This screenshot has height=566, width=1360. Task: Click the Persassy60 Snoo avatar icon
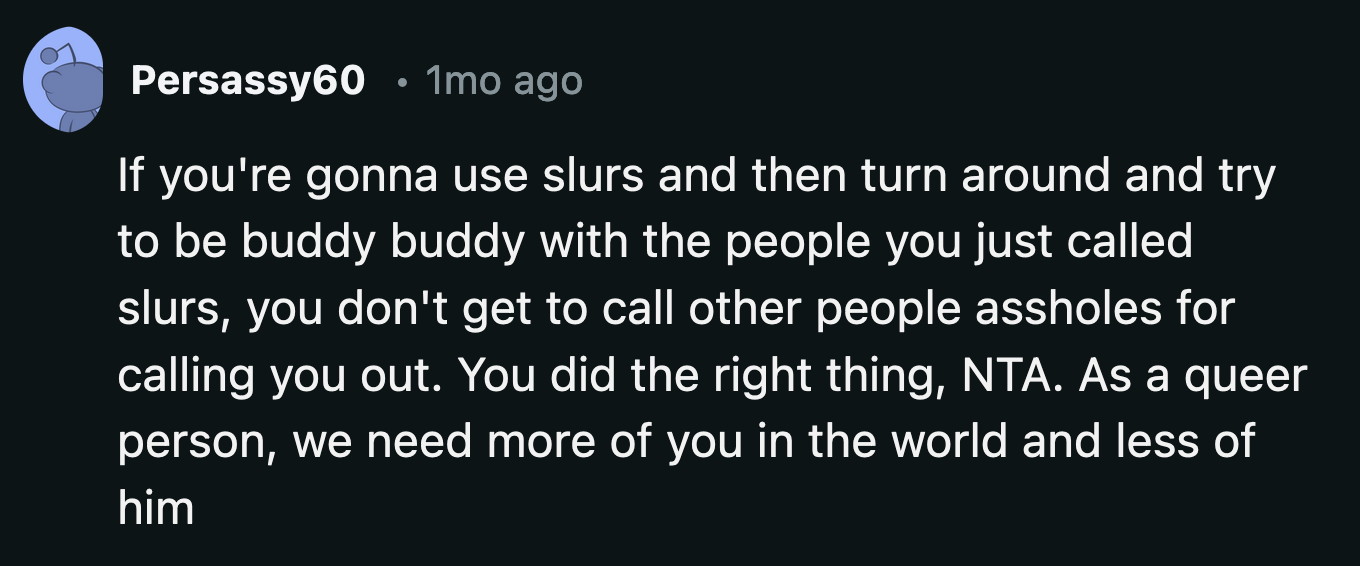coord(63,80)
